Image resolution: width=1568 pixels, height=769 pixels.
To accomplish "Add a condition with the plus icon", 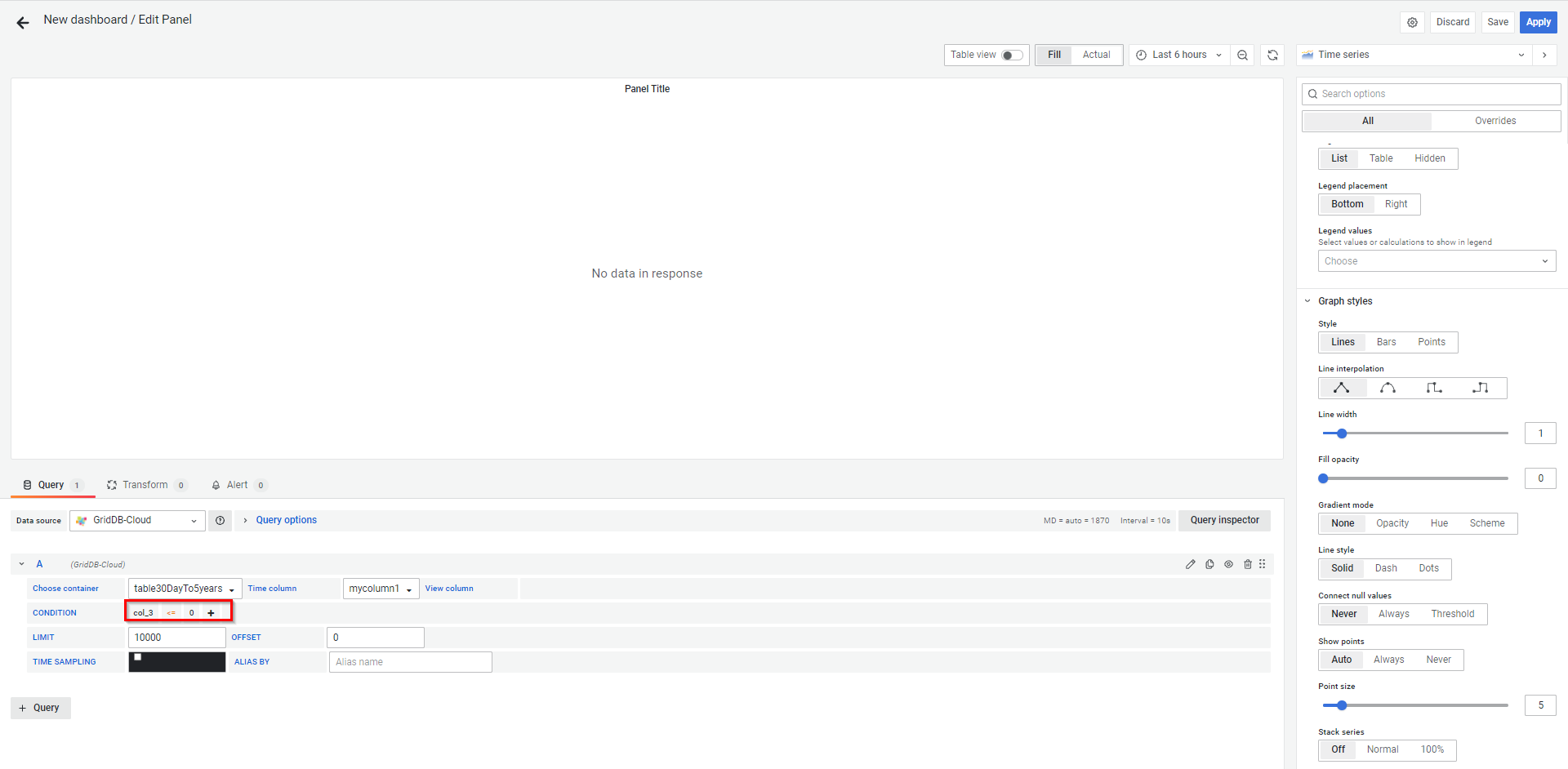I will click(211, 613).
